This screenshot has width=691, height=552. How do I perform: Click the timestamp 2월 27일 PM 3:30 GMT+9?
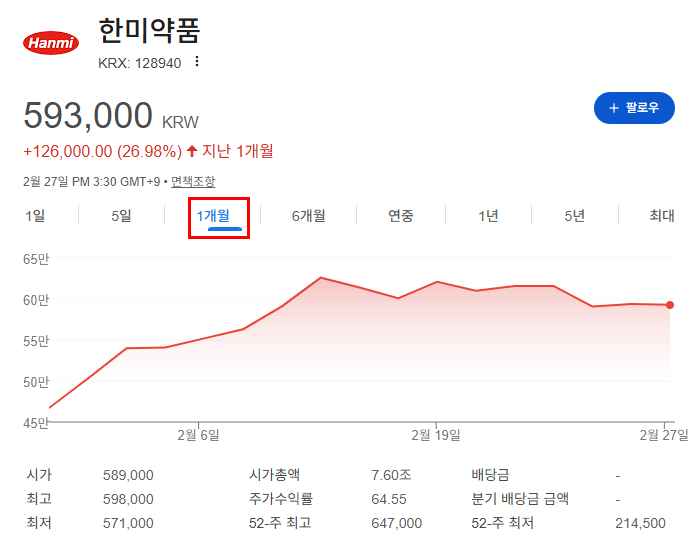click(x=92, y=182)
